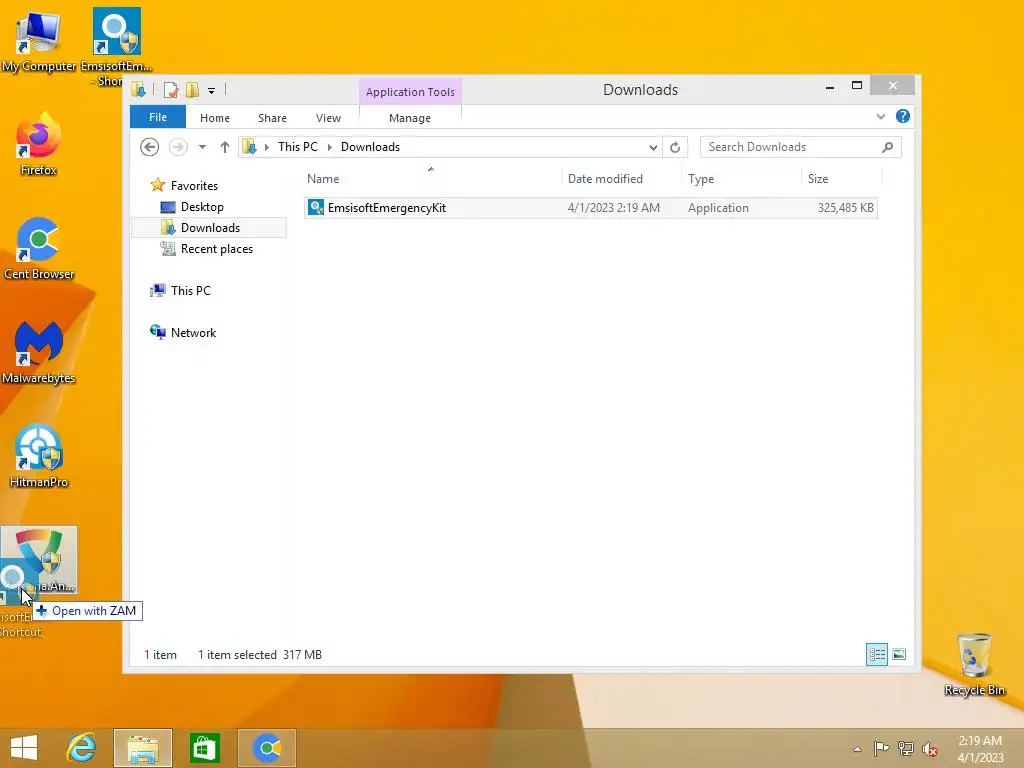The width and height of the screenshot is (1024, 768).
Task: Select Recent places in the navigation pane
Action: tap(216, 249)
